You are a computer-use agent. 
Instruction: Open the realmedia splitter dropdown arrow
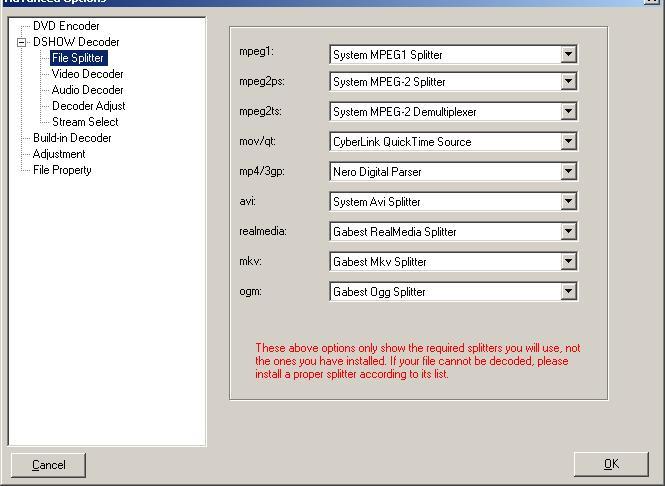point(568,232)
